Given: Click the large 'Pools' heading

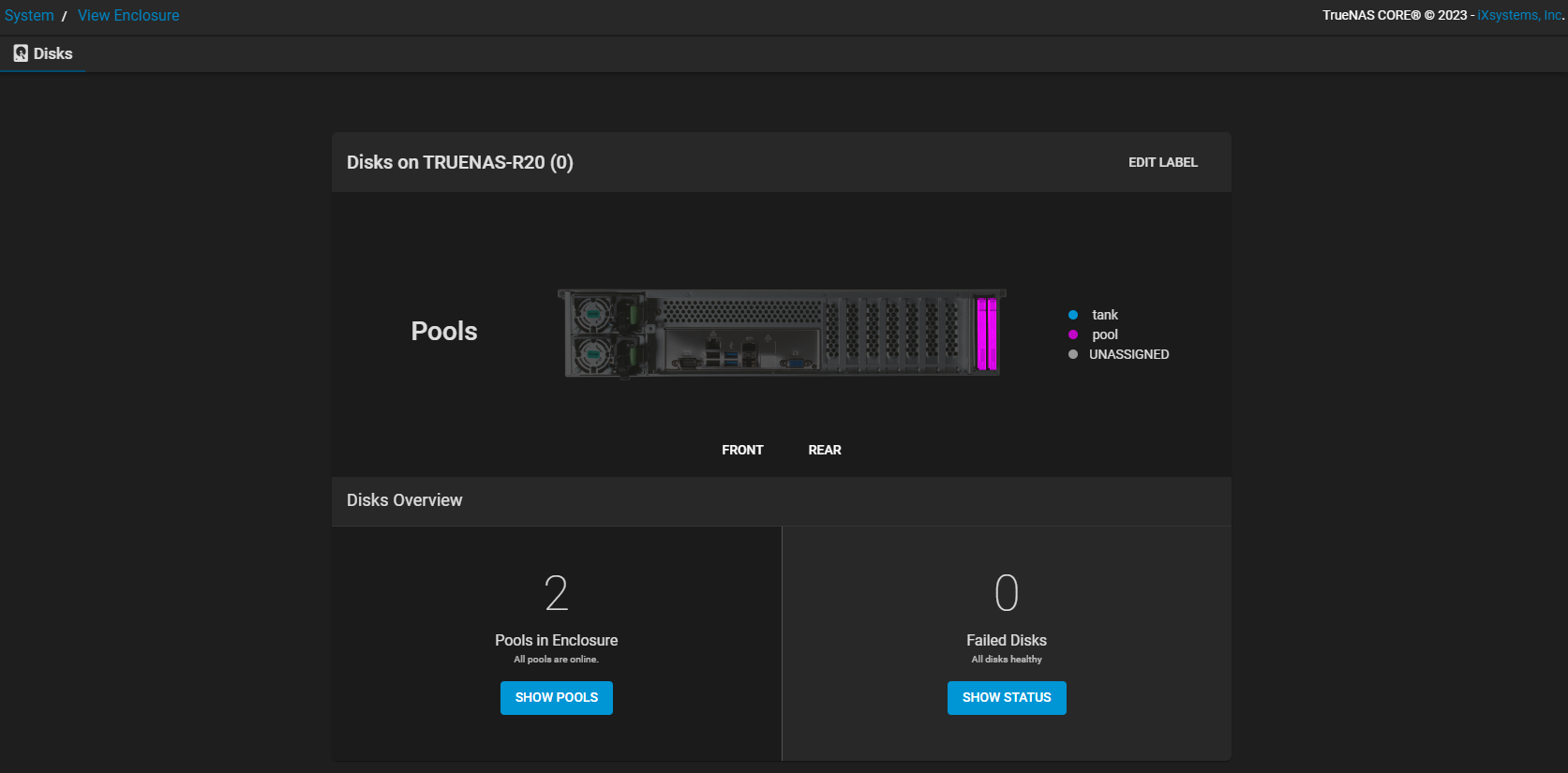Looking at the screenshot, I should [x=444, y=331].
